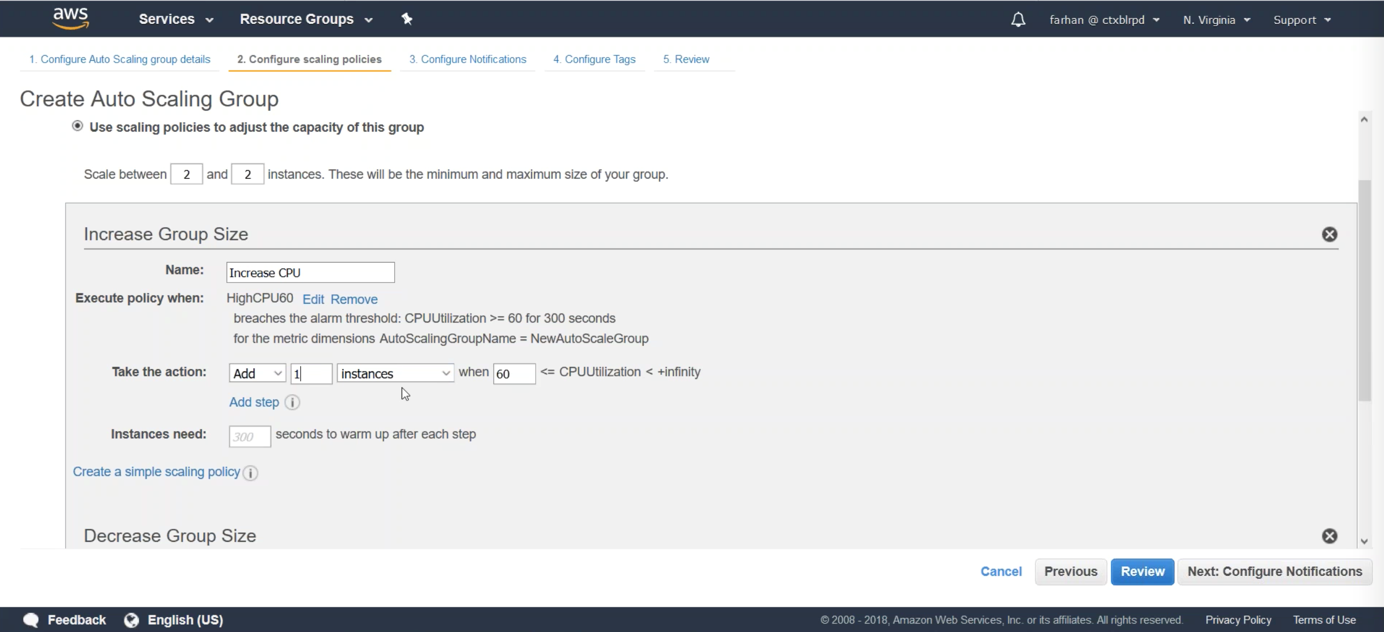
Task: Click the minimum instances field
Action: (186, 174)
